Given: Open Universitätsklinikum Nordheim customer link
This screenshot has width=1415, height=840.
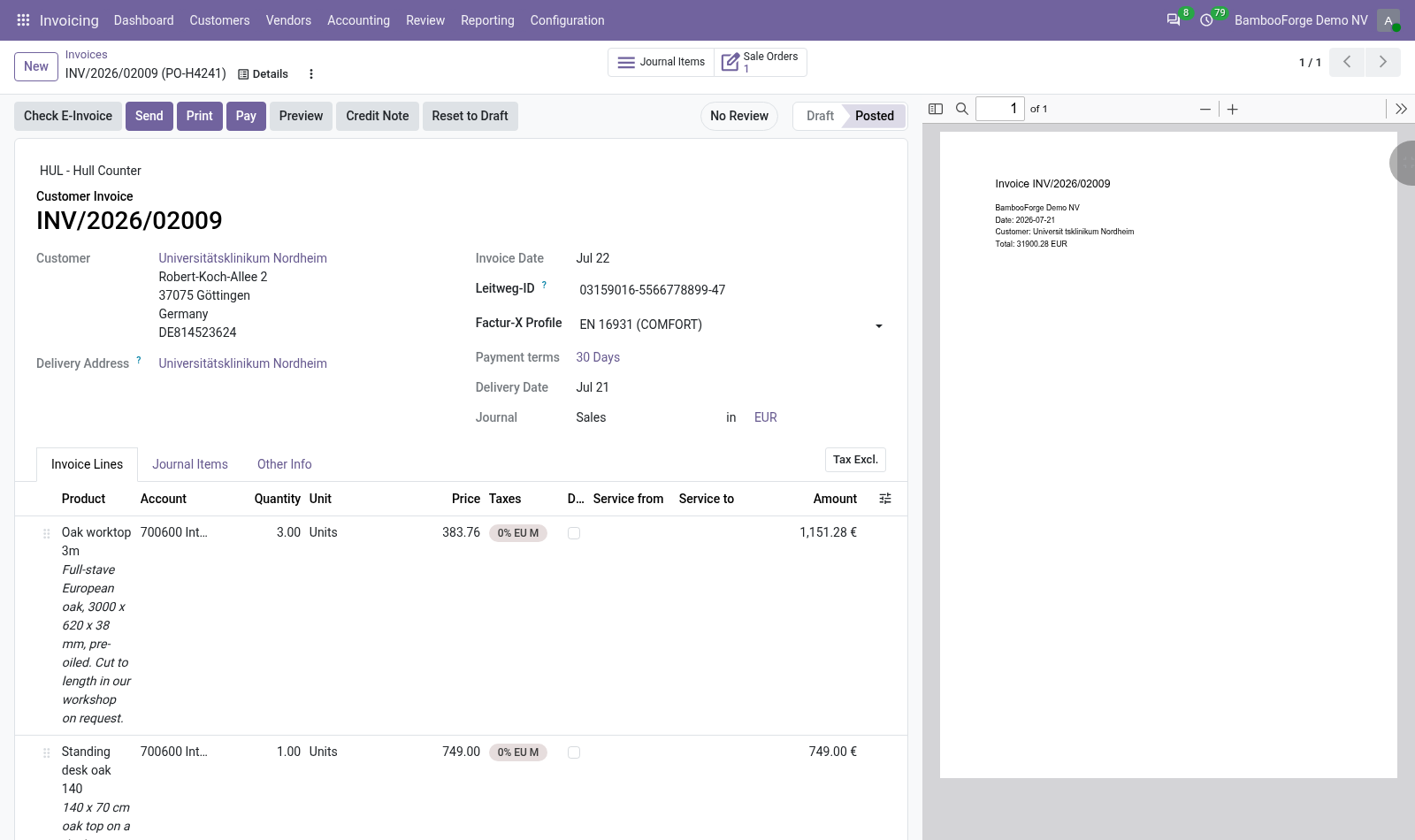Looking at the screenshot, I should (x=243, y=258).
